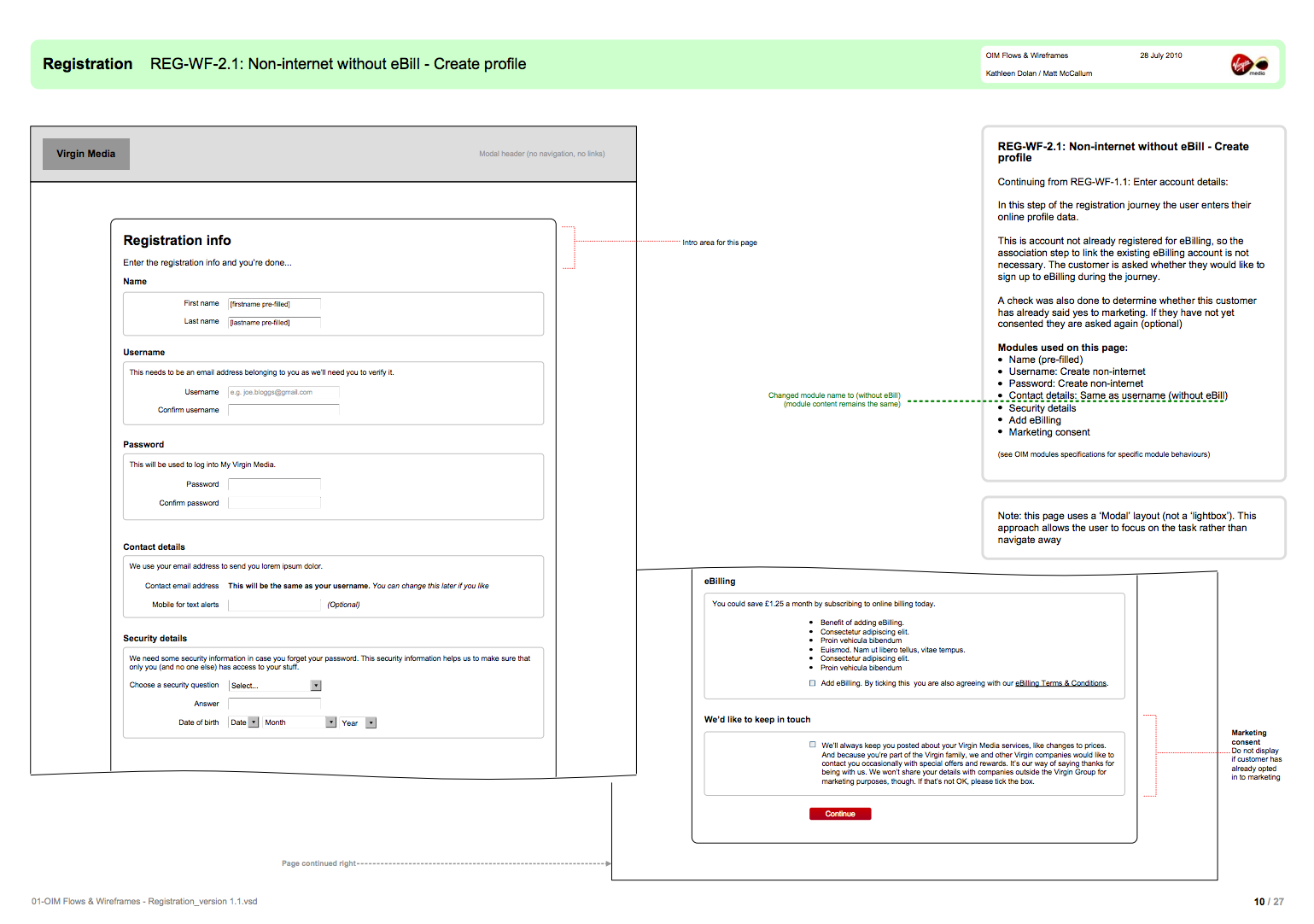Click the '28 July 2010' date text
Screen dimensions: 1314x924
(1161, 56)
